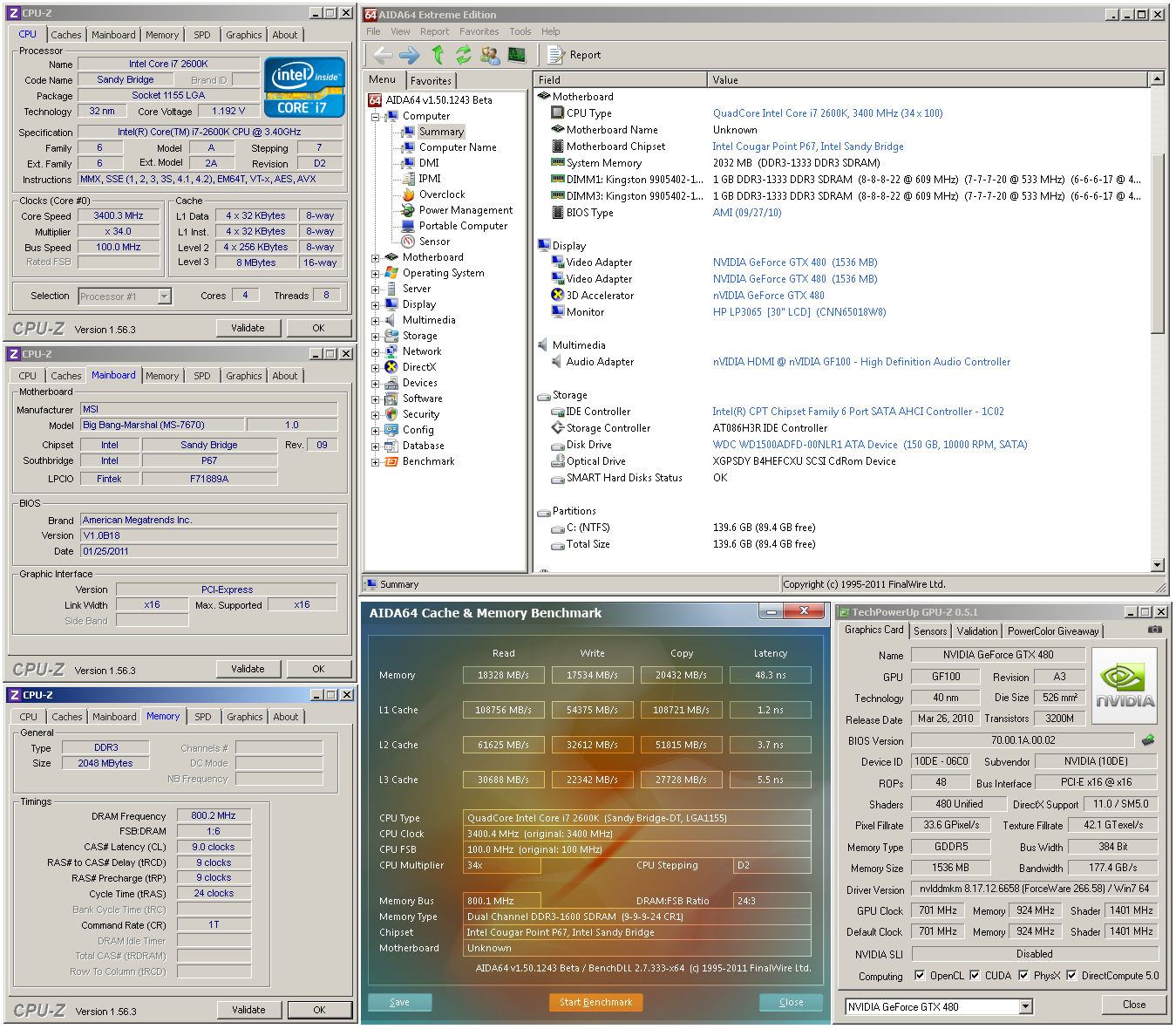Collapse the Computer tree node
This screenshot has width=1176, height=1029.
click(x=376, y=116)
